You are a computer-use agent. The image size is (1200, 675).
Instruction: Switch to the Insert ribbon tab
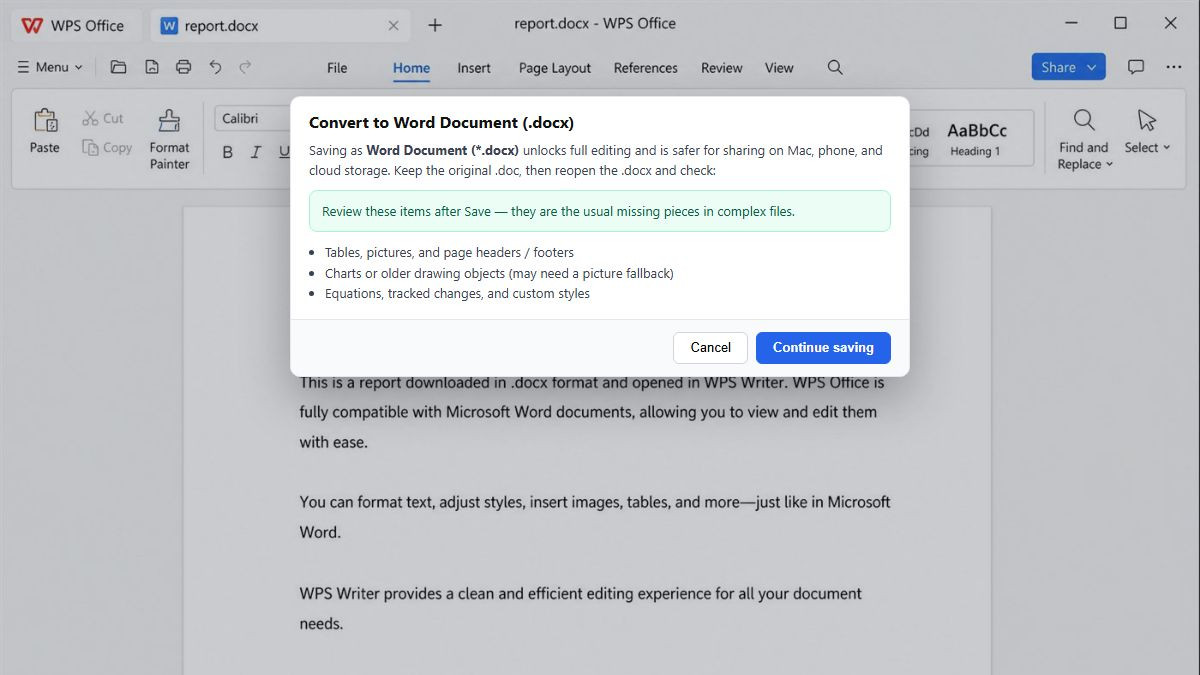tap(474, 68)
